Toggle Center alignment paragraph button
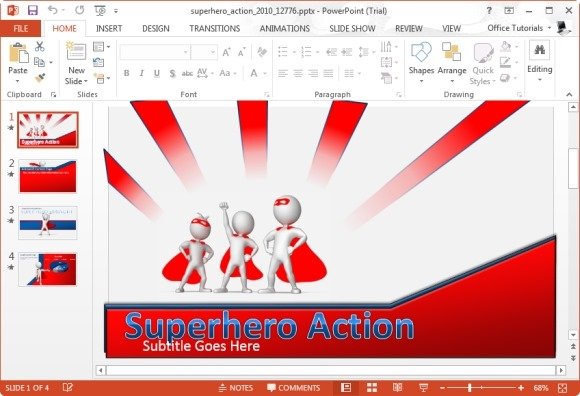 tap(298, 74)
